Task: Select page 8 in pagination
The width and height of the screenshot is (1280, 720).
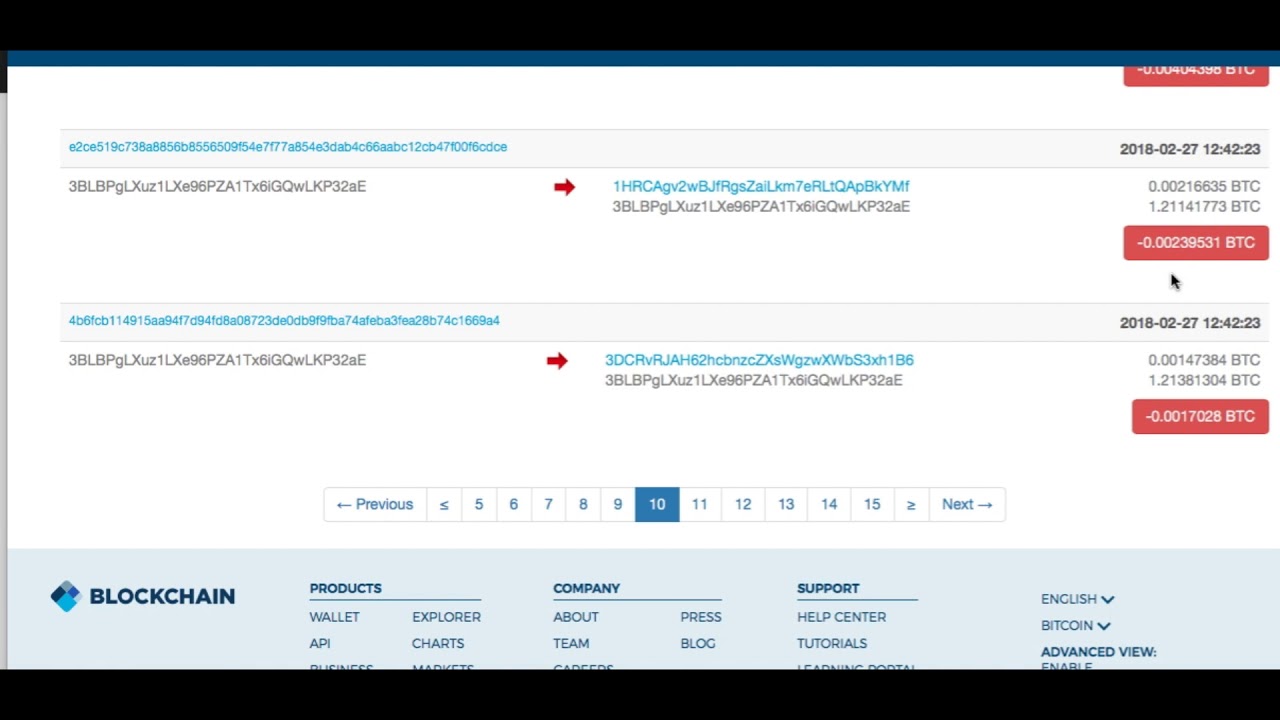Action: click(583, 505)
